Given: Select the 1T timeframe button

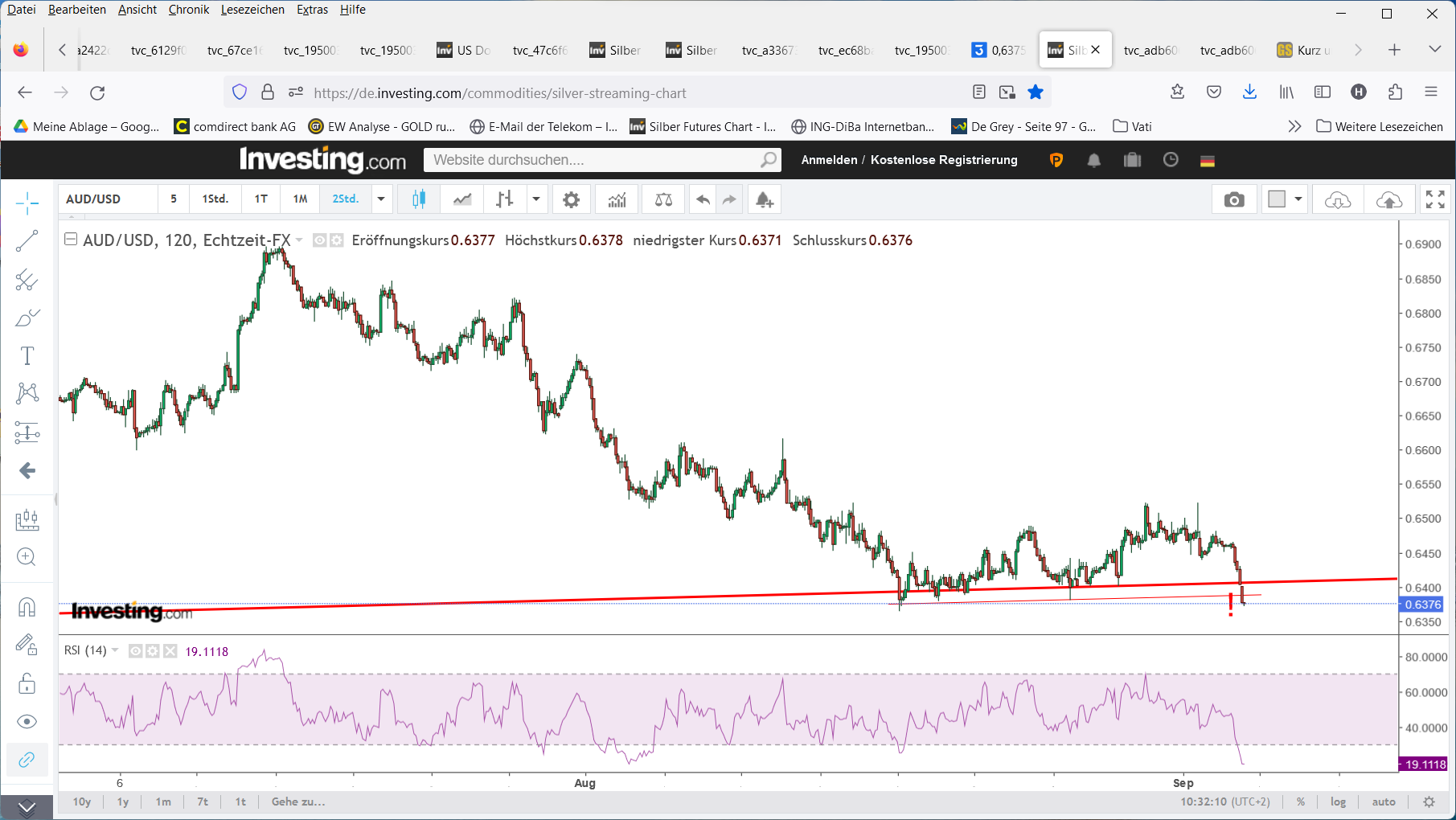Looking at the screenshot, I should point(260,199).
